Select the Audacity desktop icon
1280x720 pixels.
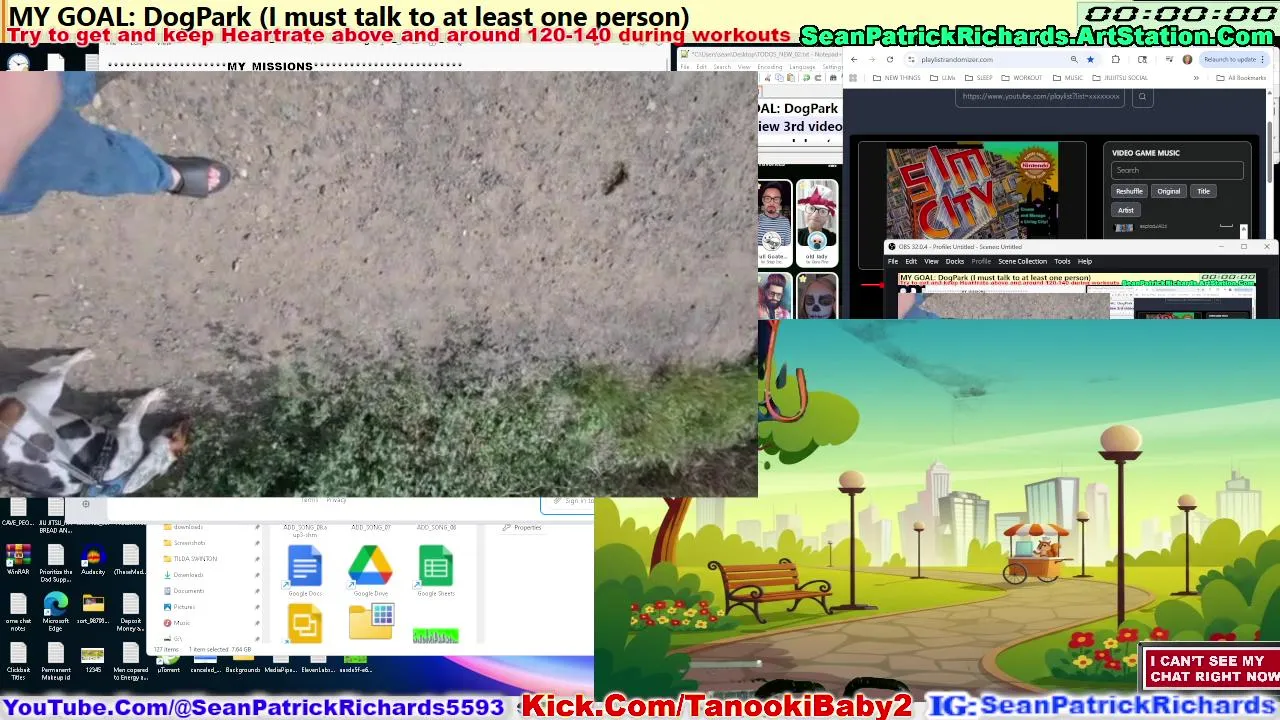pos(93,559)
